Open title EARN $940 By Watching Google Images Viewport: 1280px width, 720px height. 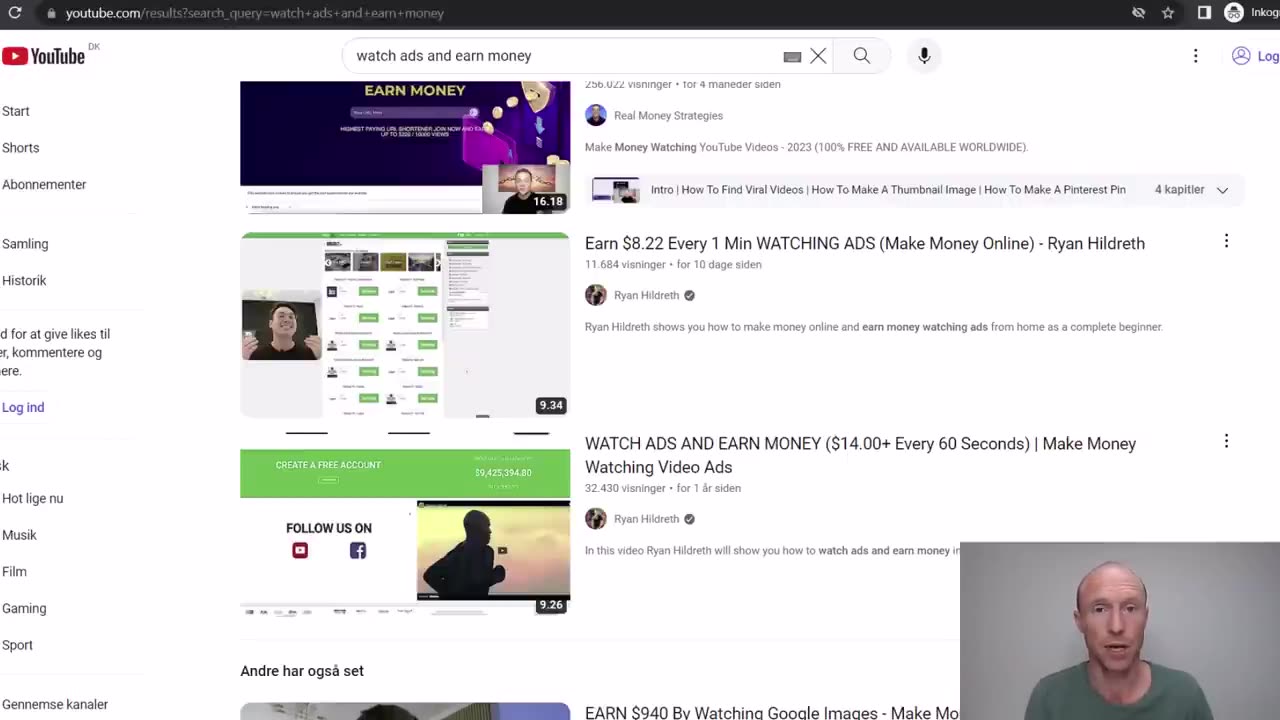click(x=772, y=713)
